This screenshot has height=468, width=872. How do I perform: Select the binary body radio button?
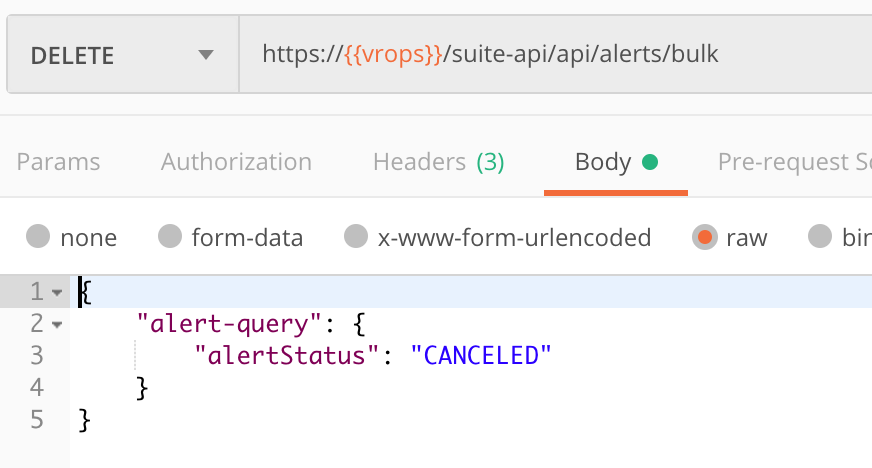820,236
